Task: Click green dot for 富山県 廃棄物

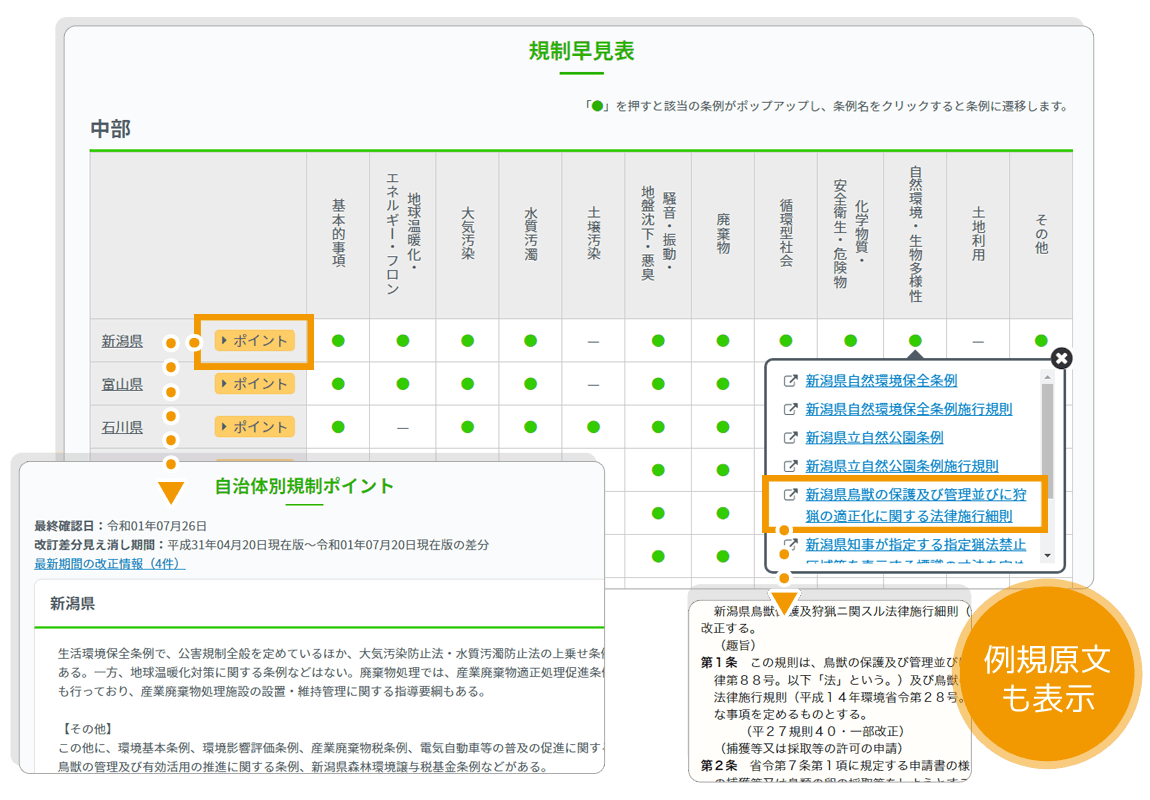Action: [x=723, y=384]
